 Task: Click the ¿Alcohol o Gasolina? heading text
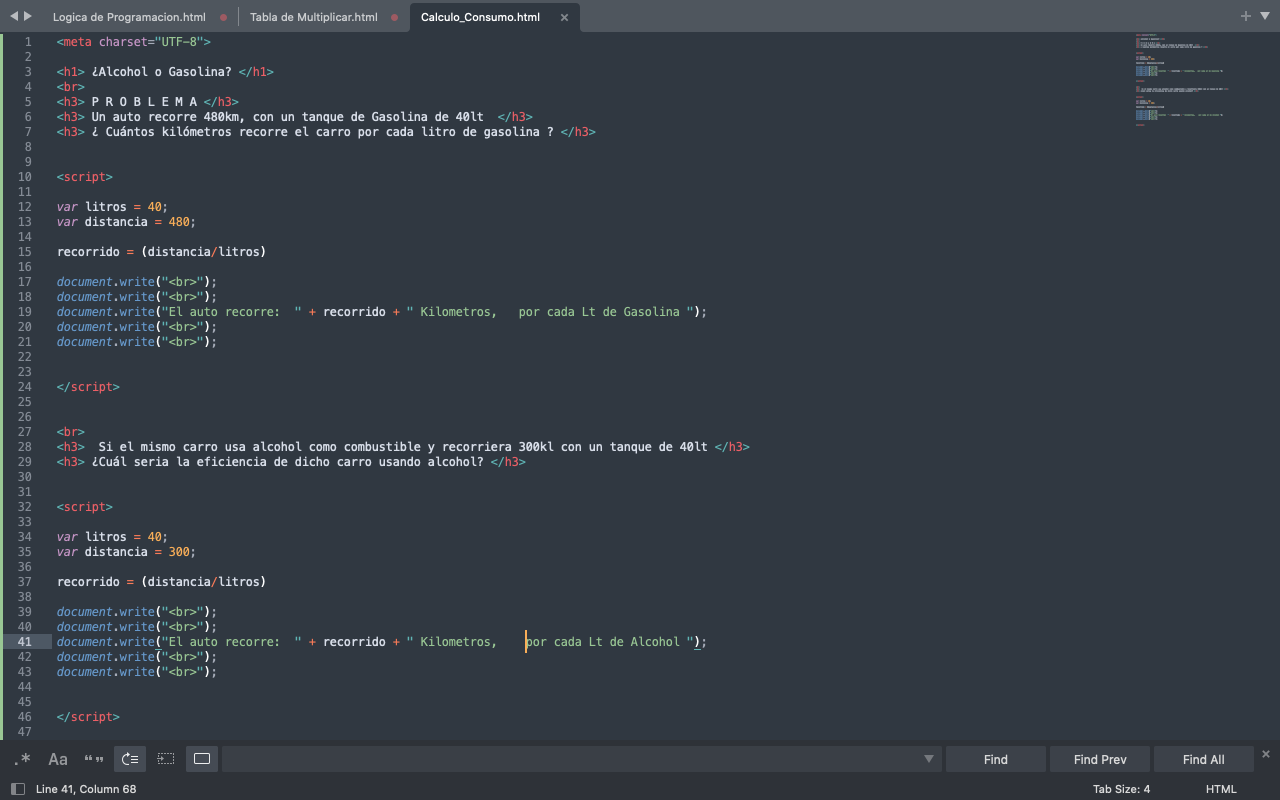tap(162, 72)
